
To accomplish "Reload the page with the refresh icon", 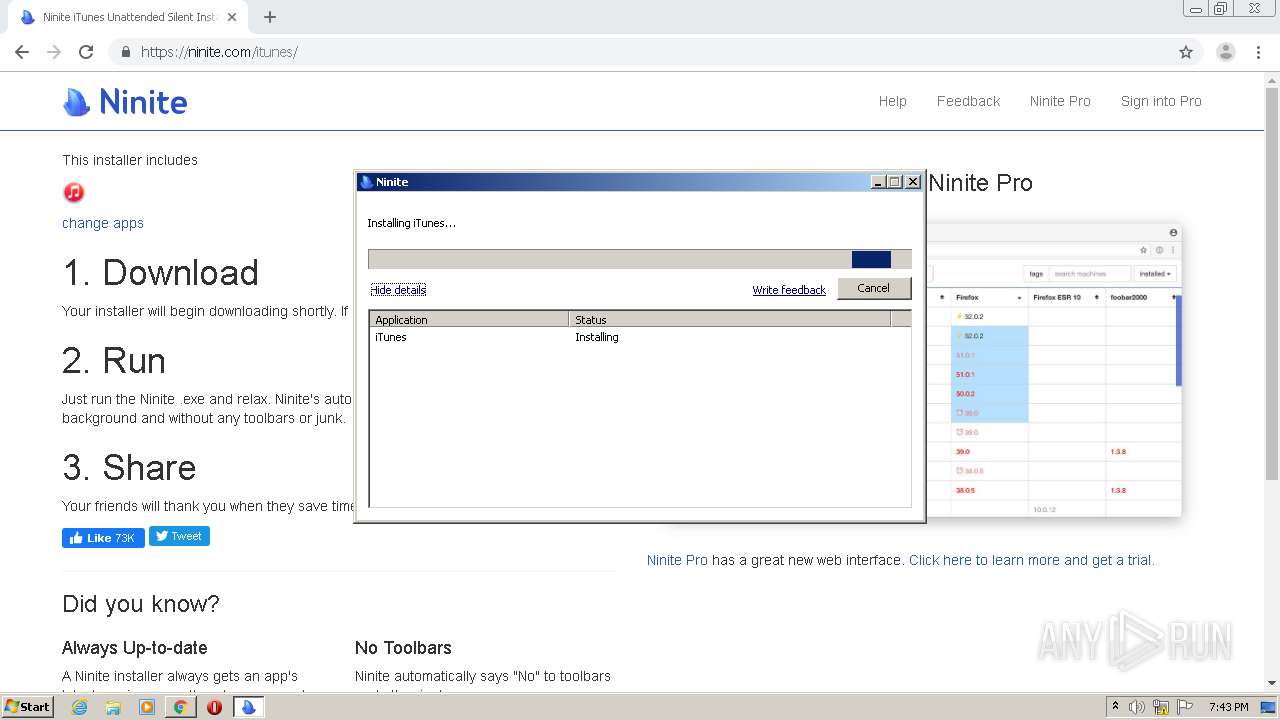I will 86,52.
